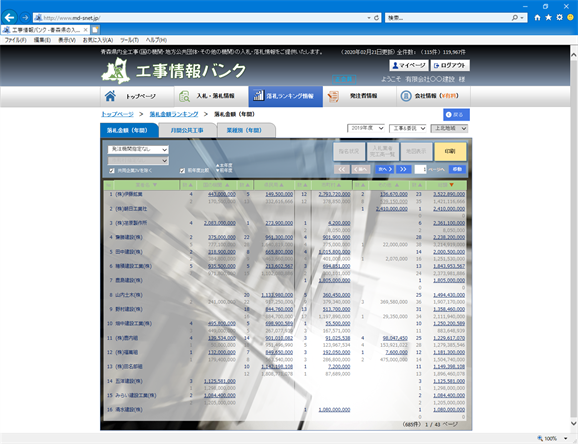
Task: Open browser settings gear icon
Action: pos(559,17)
